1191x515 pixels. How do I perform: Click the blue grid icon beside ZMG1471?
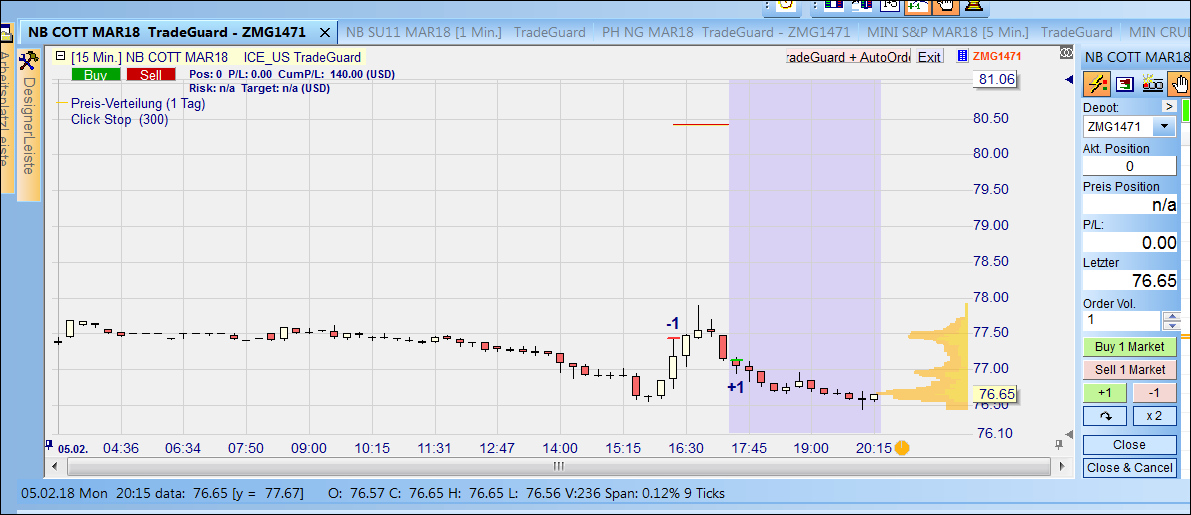[963, 56]
